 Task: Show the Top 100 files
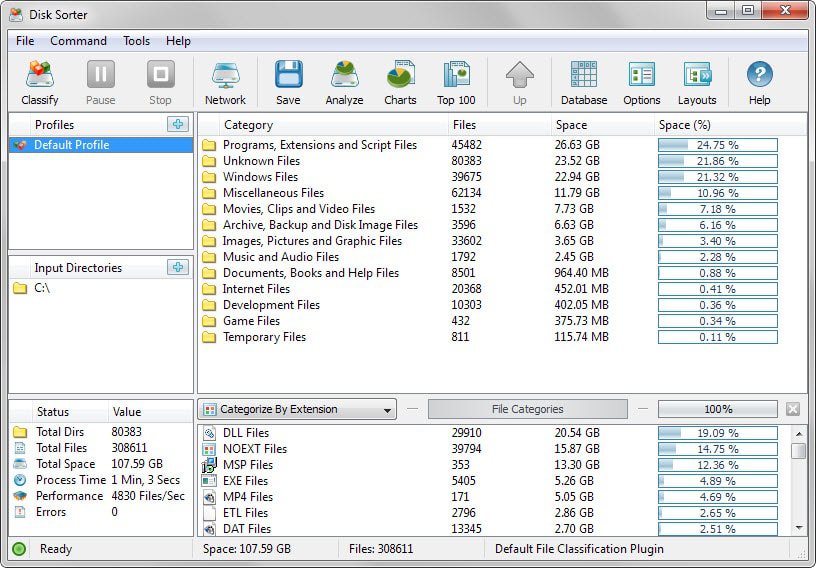[x=456, y=82]
